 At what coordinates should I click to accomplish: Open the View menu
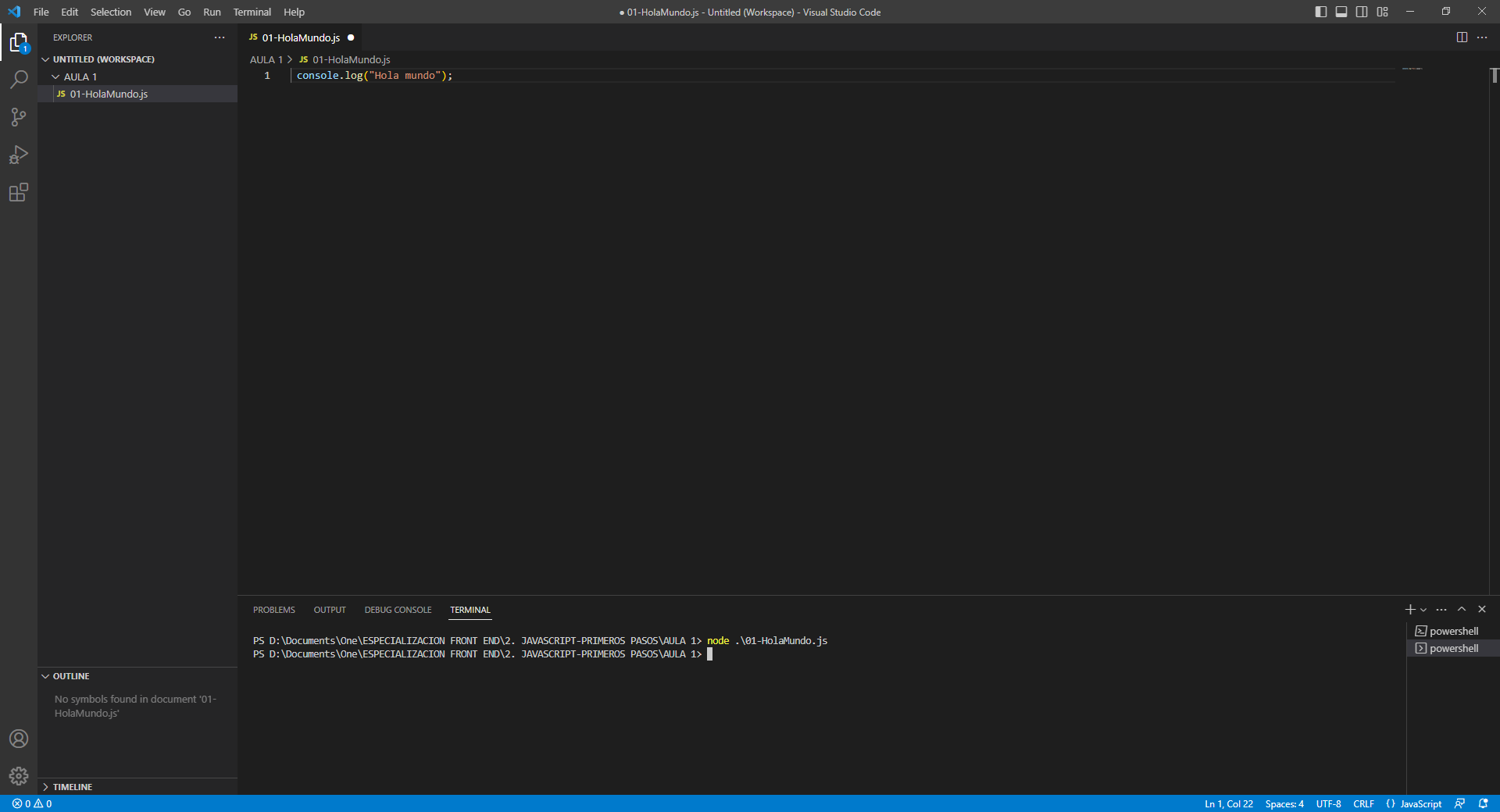155,12
